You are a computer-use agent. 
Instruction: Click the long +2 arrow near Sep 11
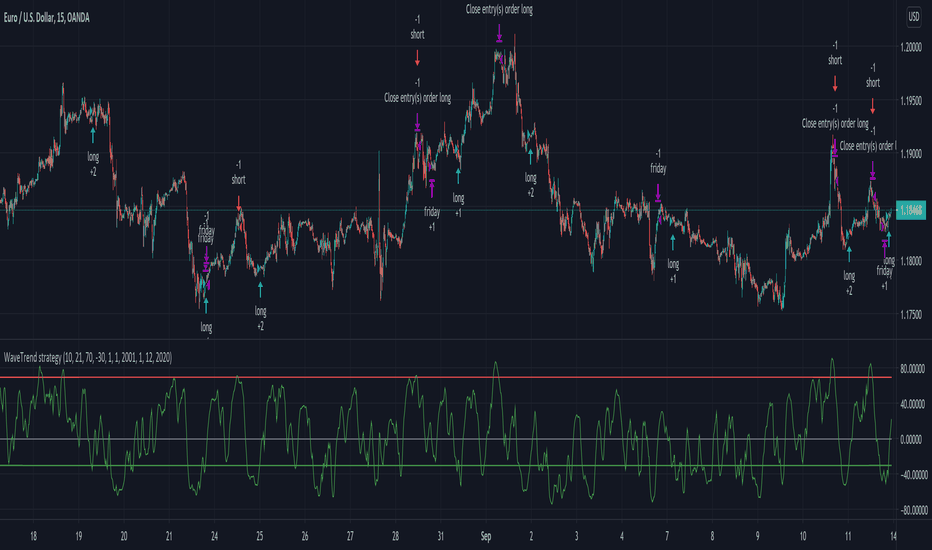tap(849, 254)
